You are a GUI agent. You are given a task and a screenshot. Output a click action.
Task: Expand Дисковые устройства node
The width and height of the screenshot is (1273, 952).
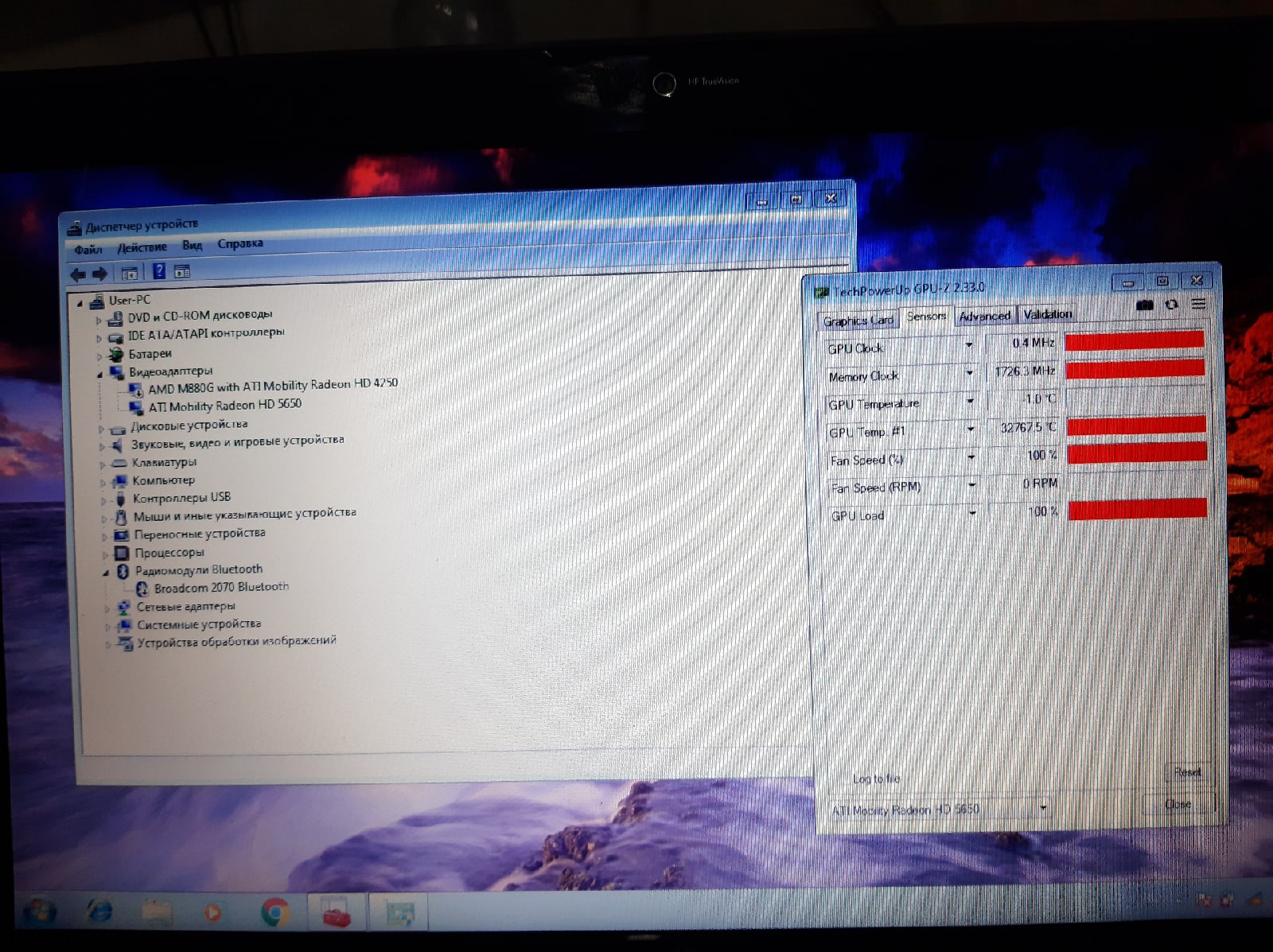[101, 429]
